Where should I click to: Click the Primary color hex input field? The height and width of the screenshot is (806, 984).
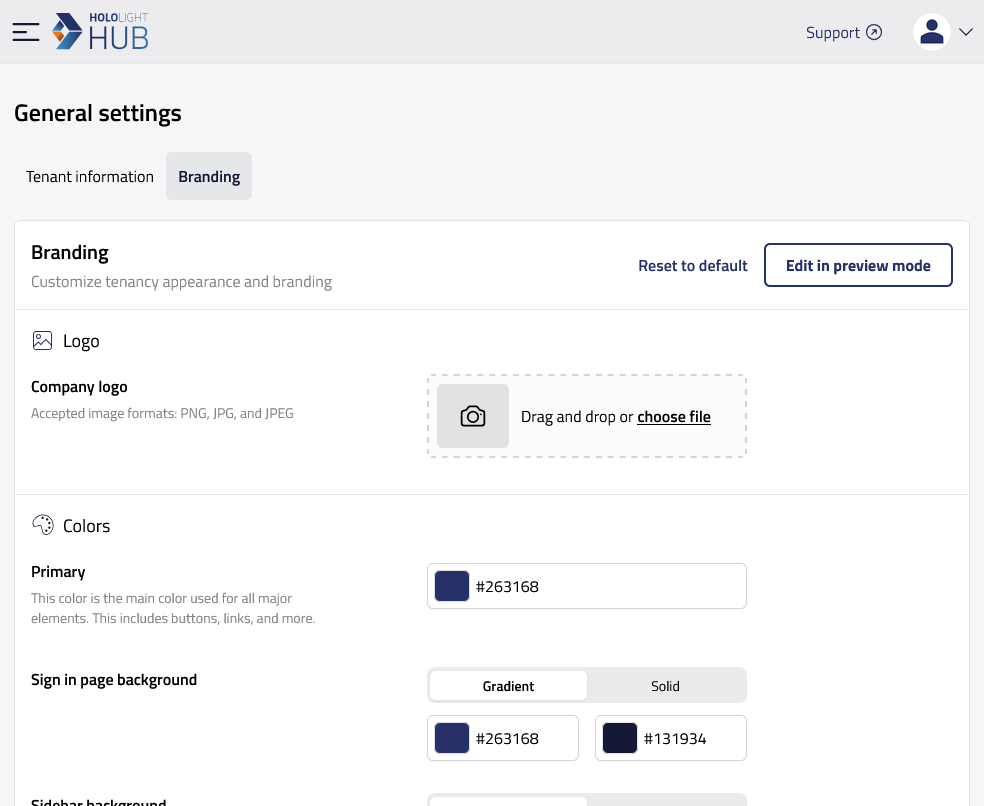point(587,586)
